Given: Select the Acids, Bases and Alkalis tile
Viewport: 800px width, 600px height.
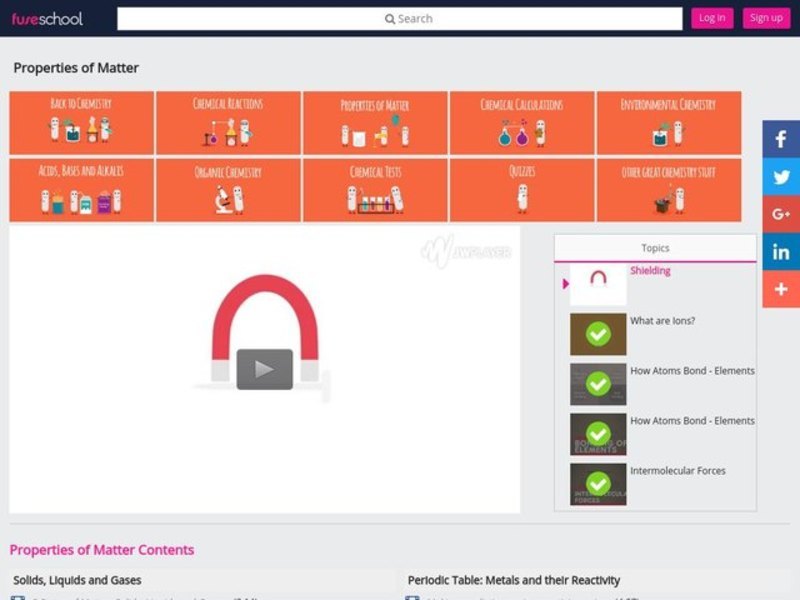Looking at the screenshot, I should pyautogui.click(x=81, y=189).
